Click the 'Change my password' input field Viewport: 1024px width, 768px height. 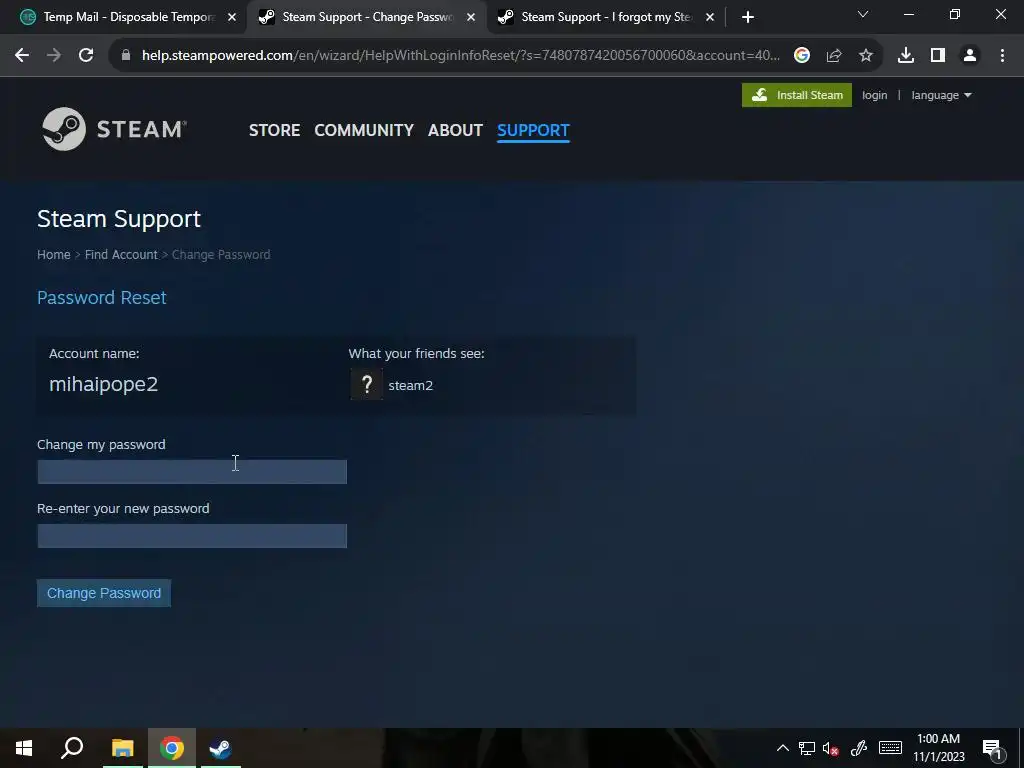pos(192,472)
